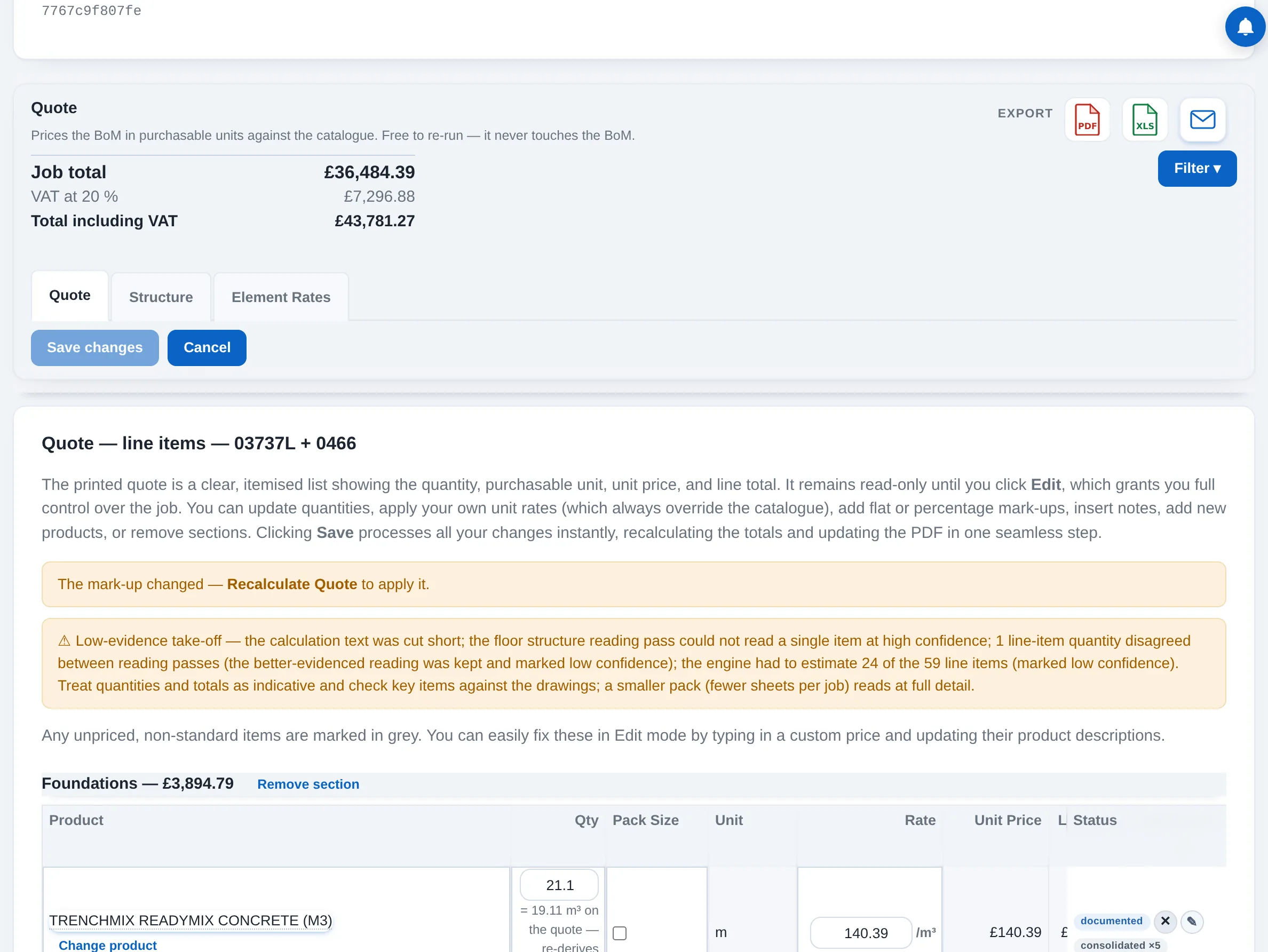
Task: Remove the Trenchmix concrete line item
Action: tap(1165, 921)
